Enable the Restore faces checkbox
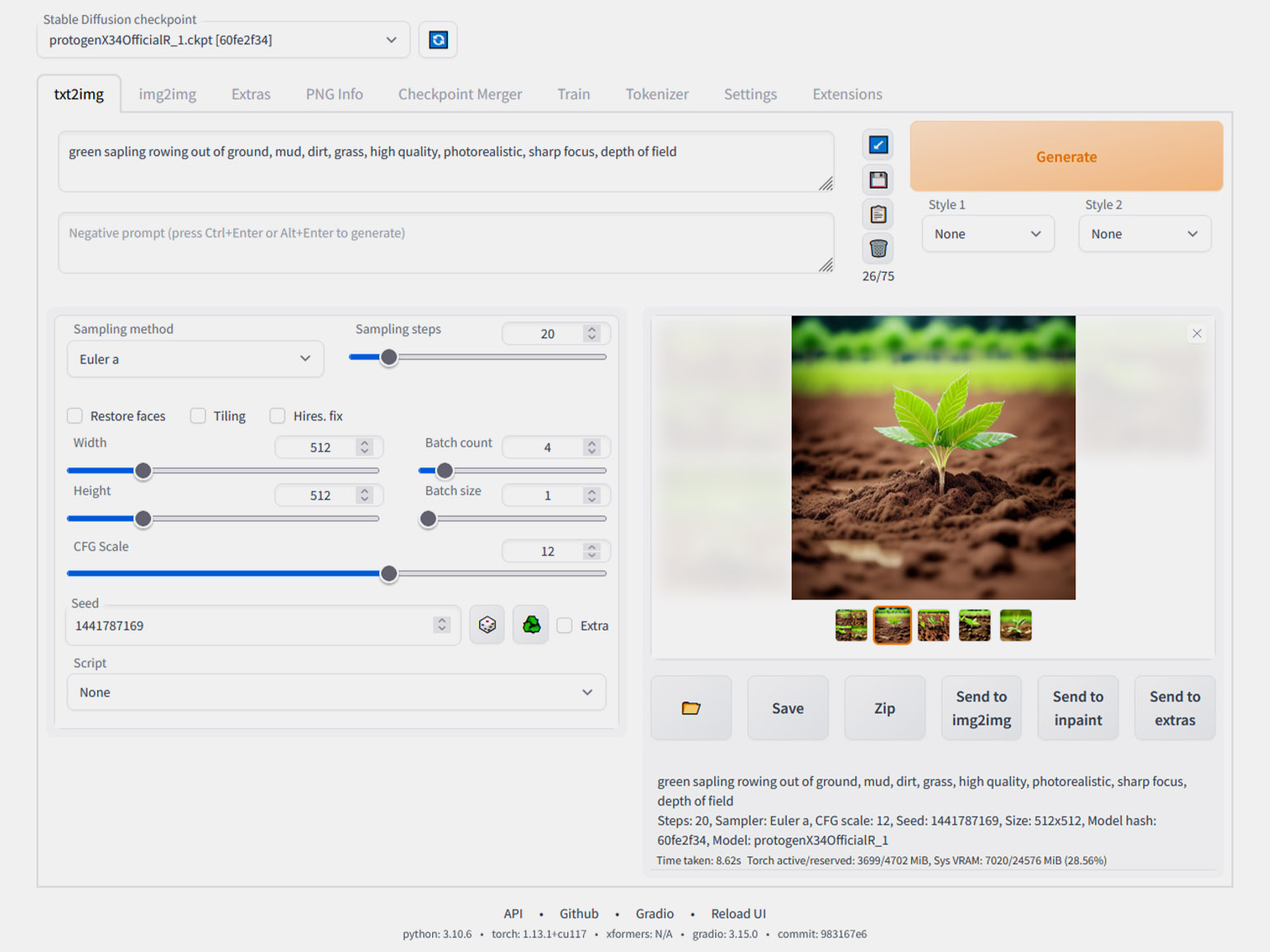This screenshot has width=1270, height=952. pos(75,416)
